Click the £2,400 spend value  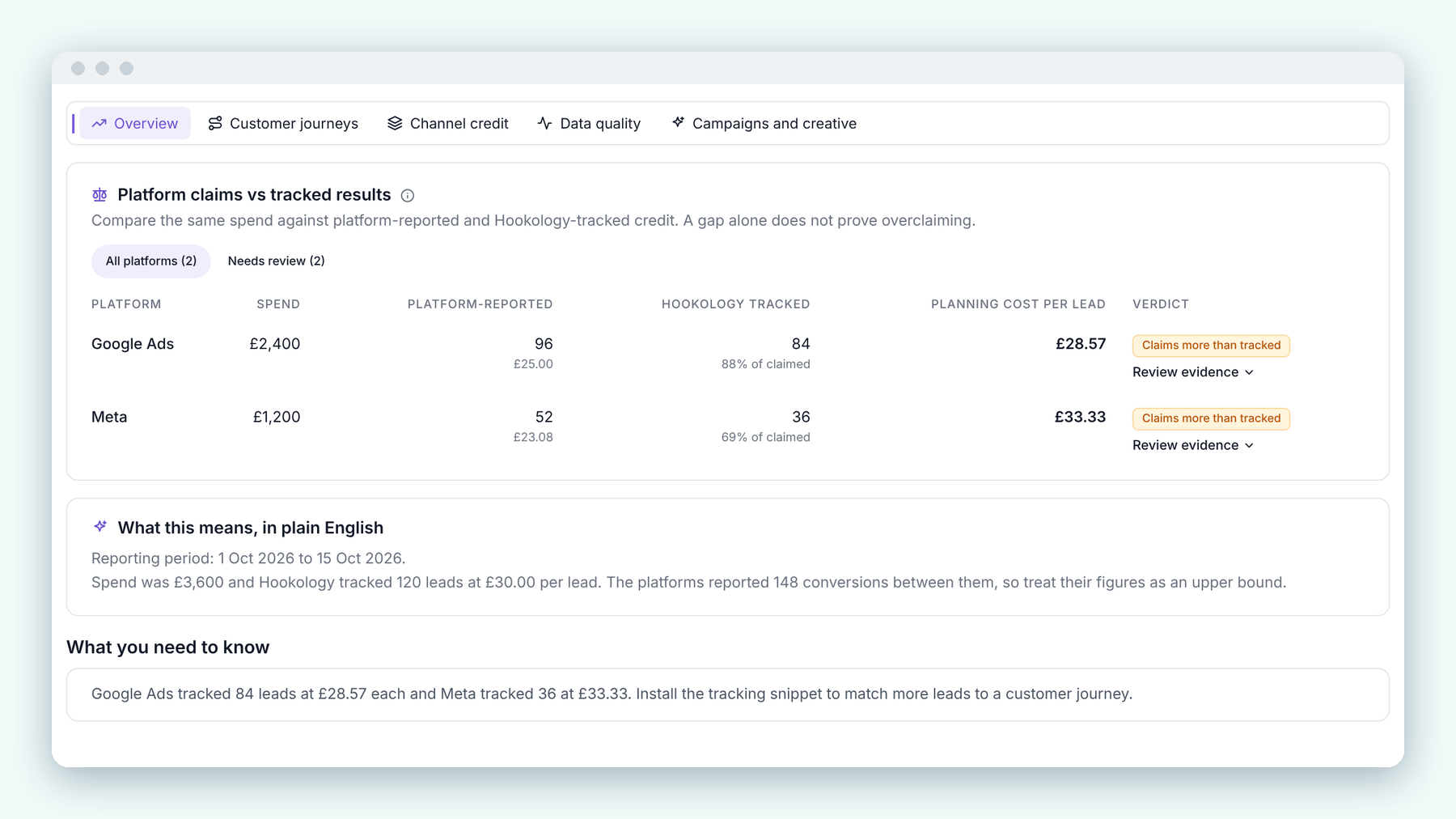click(275, 344)
